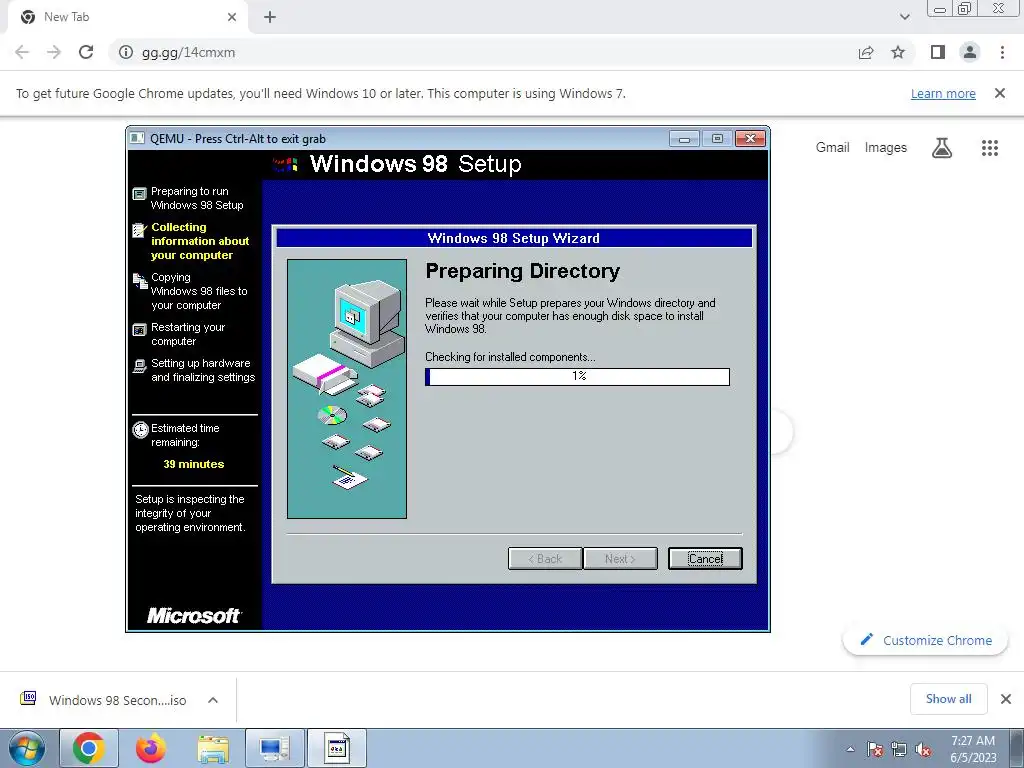Open a new tab with plus button
This screenshot has width=1024, height=768.
tap(270, 17)
